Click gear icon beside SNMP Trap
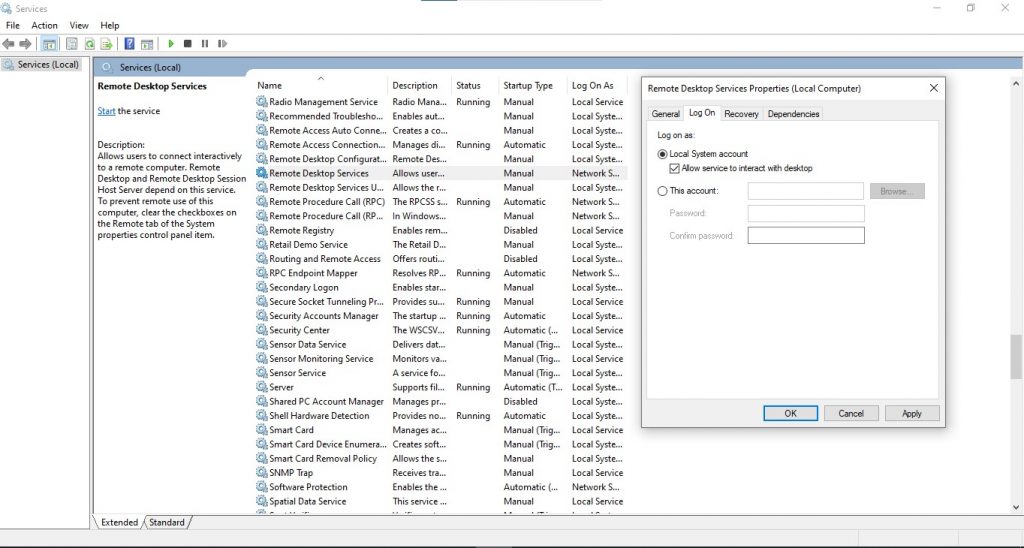The image size is (1024, 548). coord(262,472)
